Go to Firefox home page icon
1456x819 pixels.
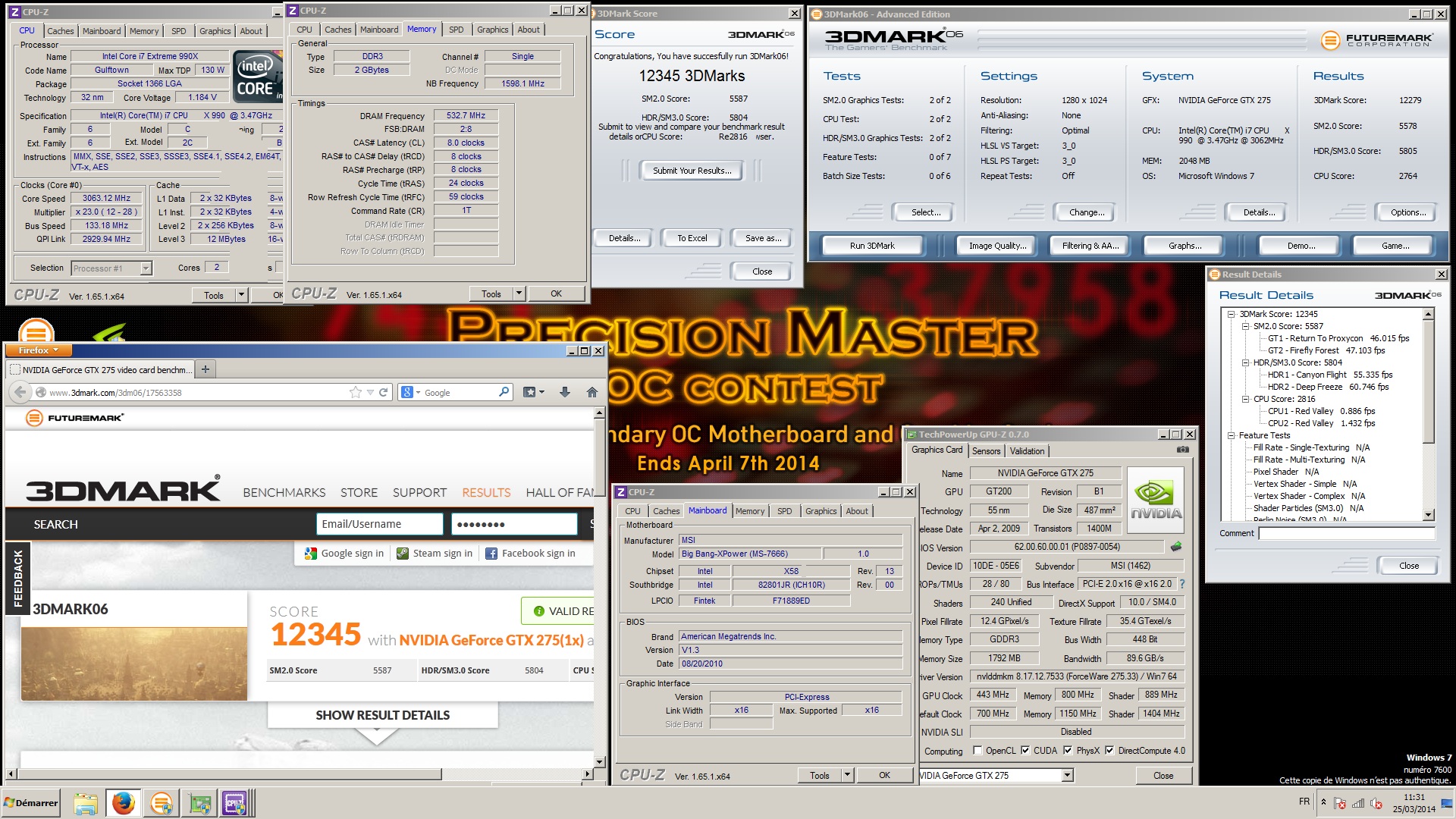click(591, 392)
